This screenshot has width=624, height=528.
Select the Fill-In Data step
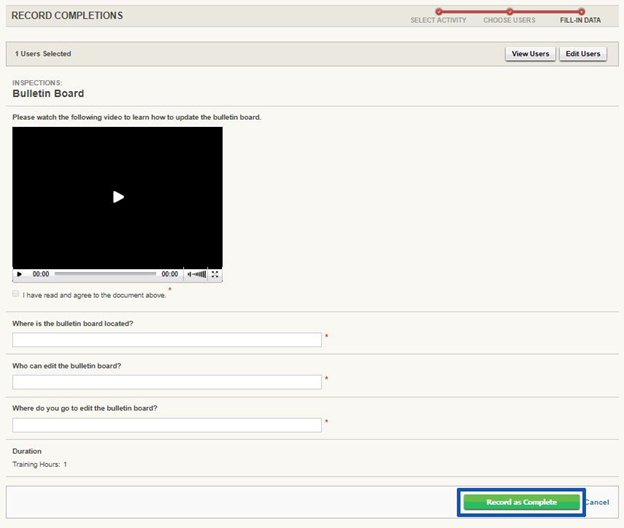(x=580, y=20)
